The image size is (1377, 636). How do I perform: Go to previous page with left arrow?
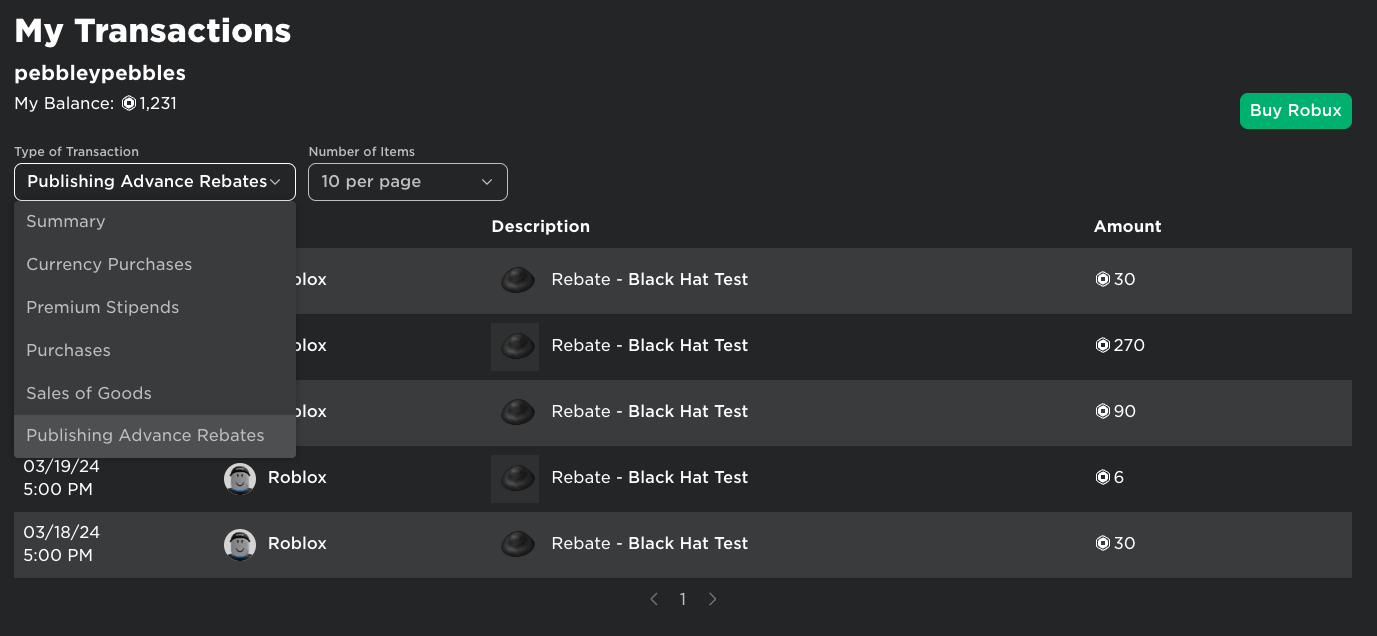tap(654, 599)
